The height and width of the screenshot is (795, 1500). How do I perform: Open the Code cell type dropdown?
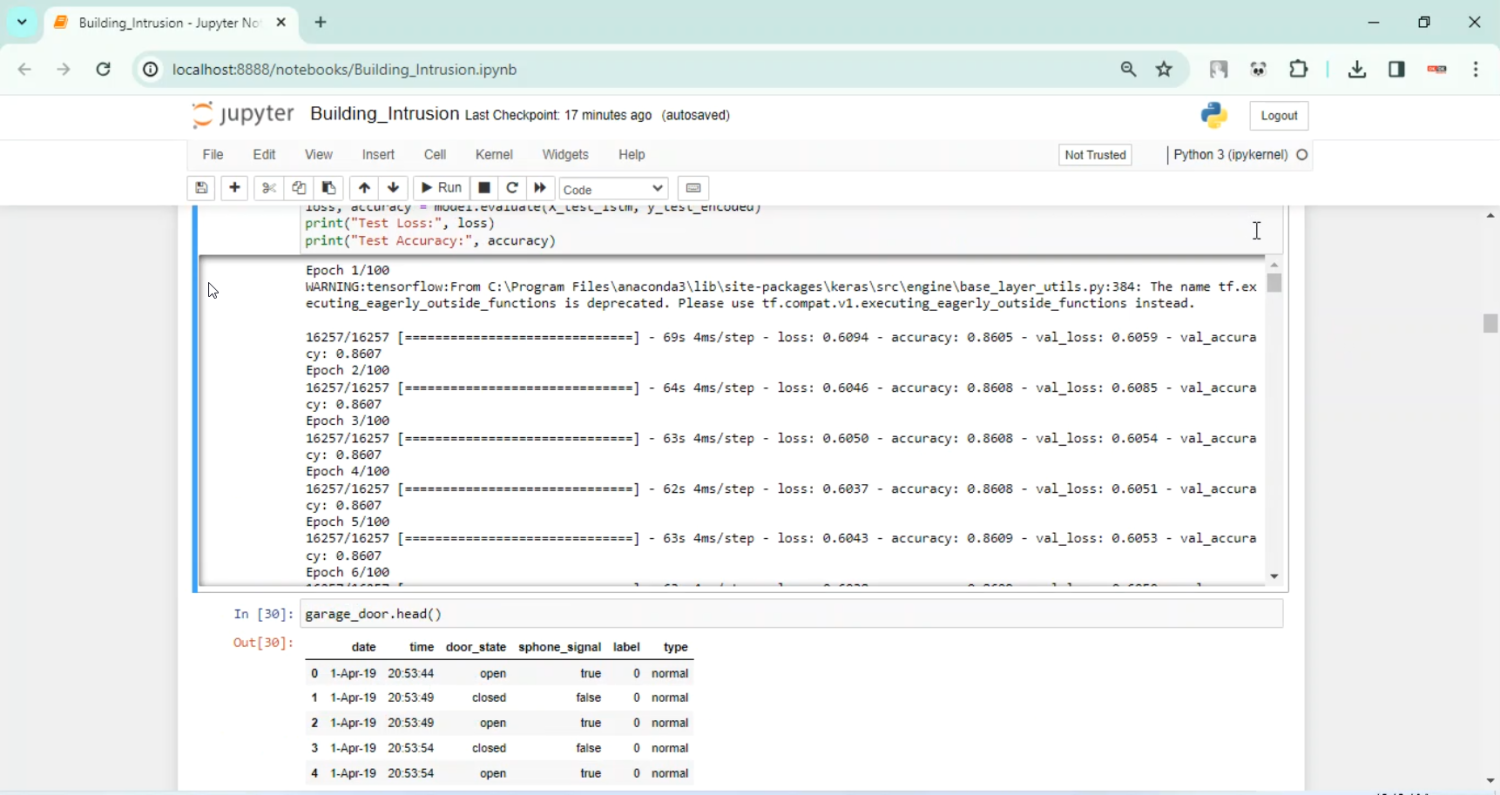pyautogui.click(x=613, y=189)
